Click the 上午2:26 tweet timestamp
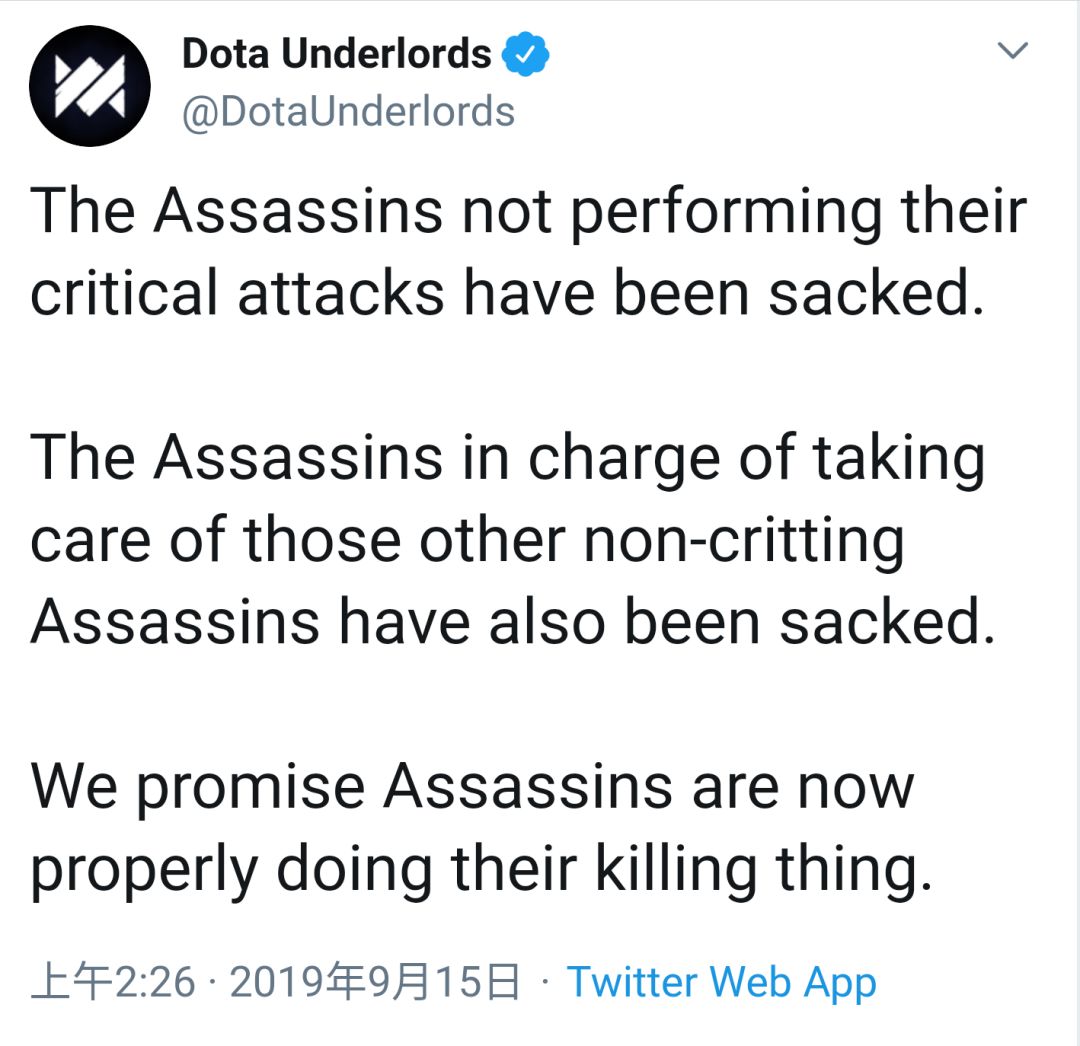The height and width of the screenshot is (1046, 1080). pyautogui.click(x=113, y=982)
